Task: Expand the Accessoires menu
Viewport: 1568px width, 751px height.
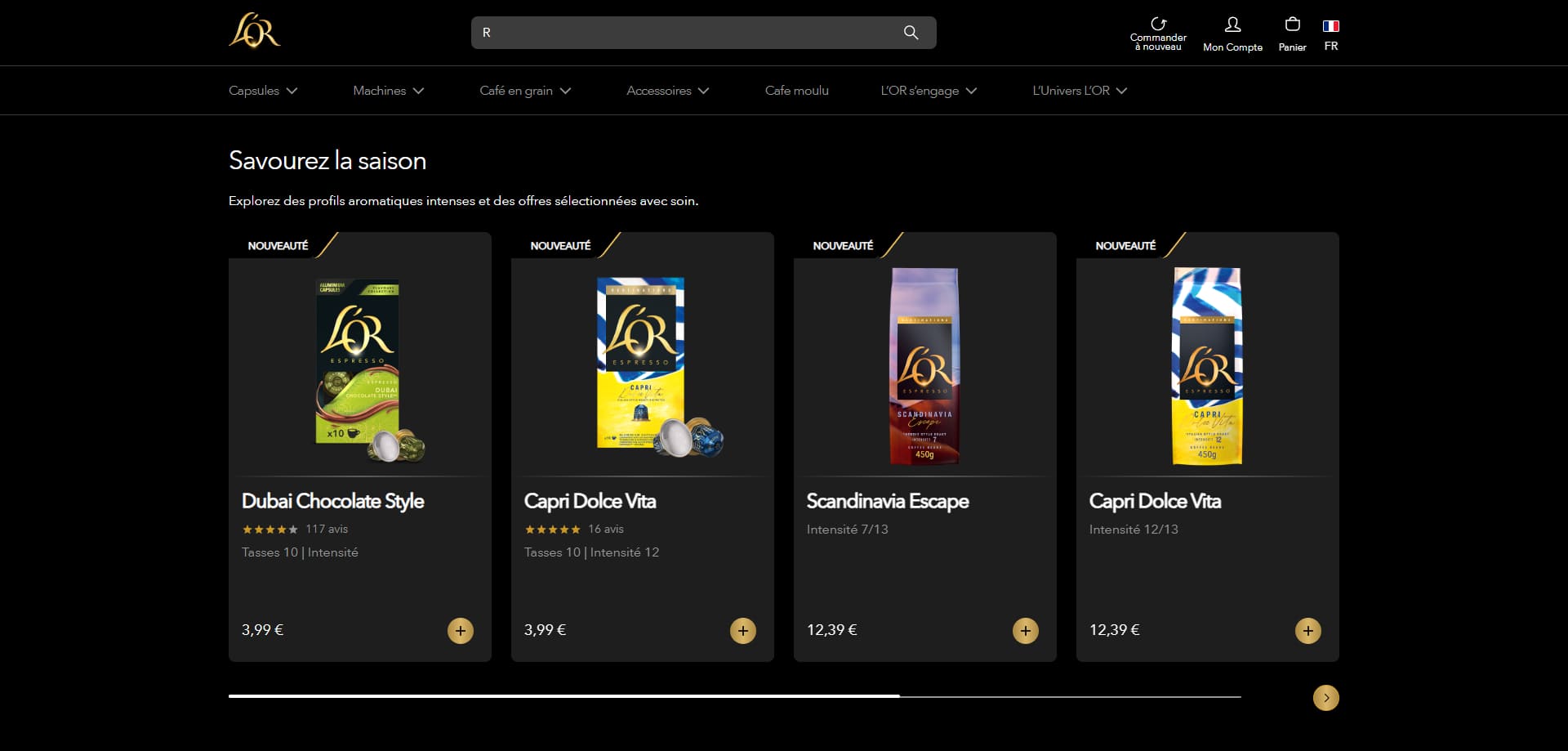Action: tap(668, 91)
